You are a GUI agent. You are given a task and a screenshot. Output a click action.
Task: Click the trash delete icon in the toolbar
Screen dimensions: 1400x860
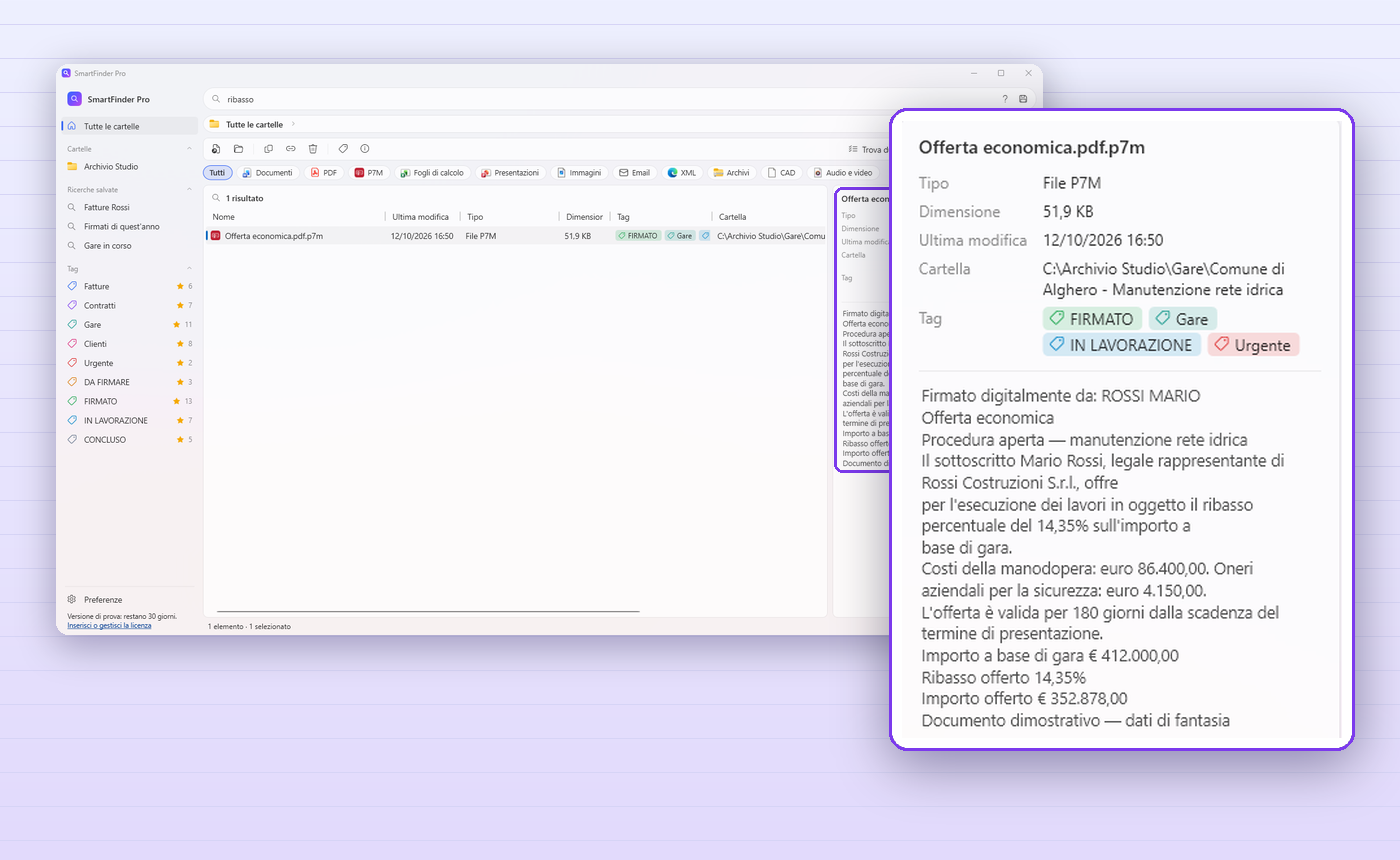click(x=313, y=148)
